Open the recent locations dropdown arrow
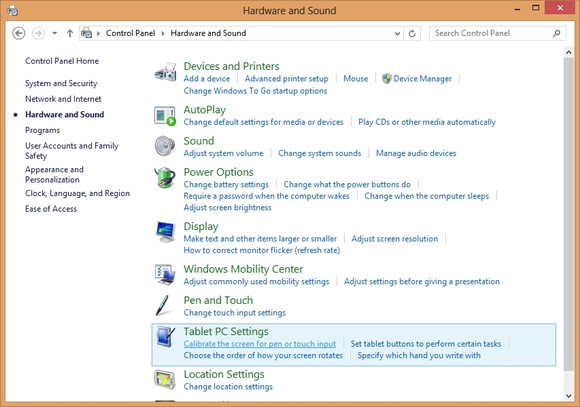This screenshot has height=407, width=580. point(54,33)
